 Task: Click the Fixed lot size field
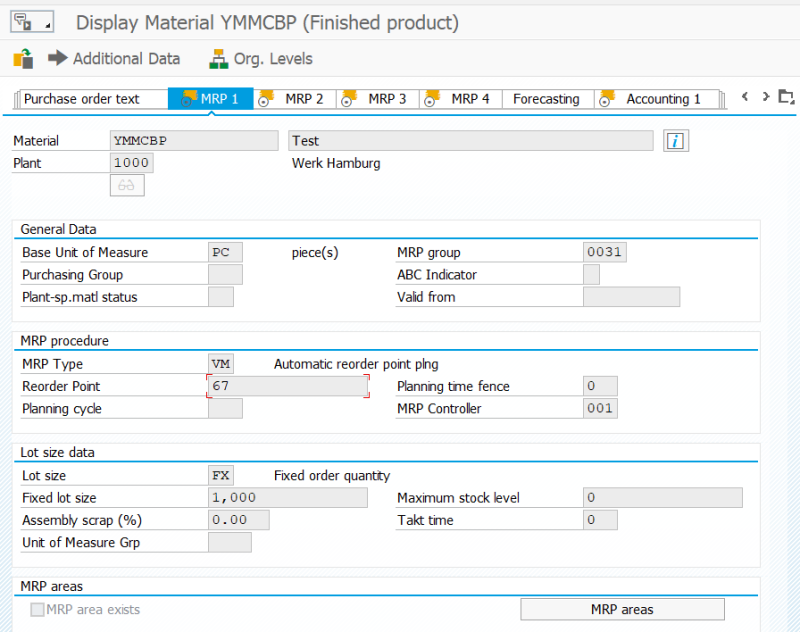[x=288, y=498]
